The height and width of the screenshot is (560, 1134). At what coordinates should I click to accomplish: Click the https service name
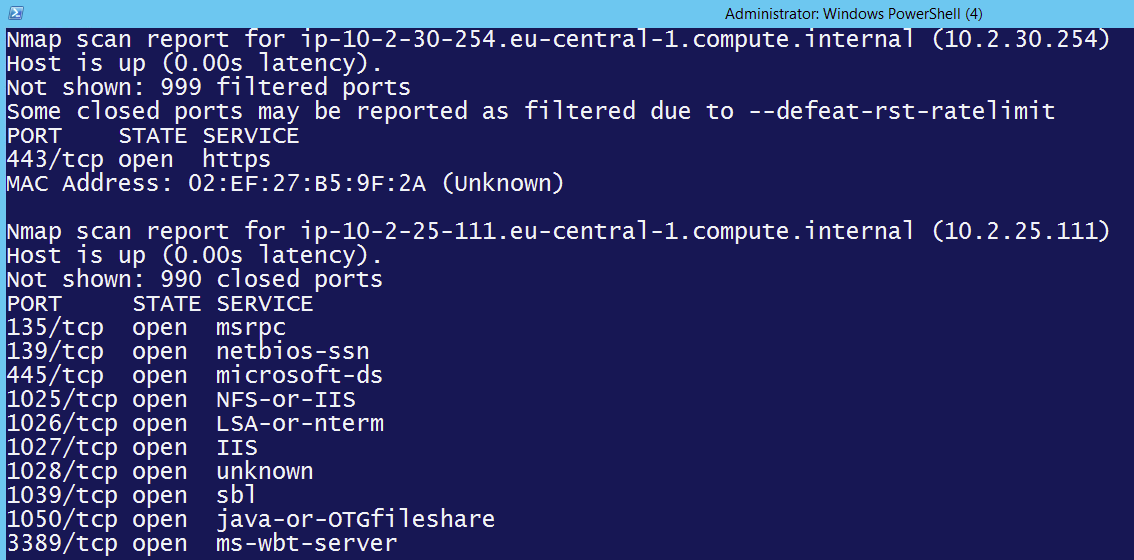(x=236, y=159)
